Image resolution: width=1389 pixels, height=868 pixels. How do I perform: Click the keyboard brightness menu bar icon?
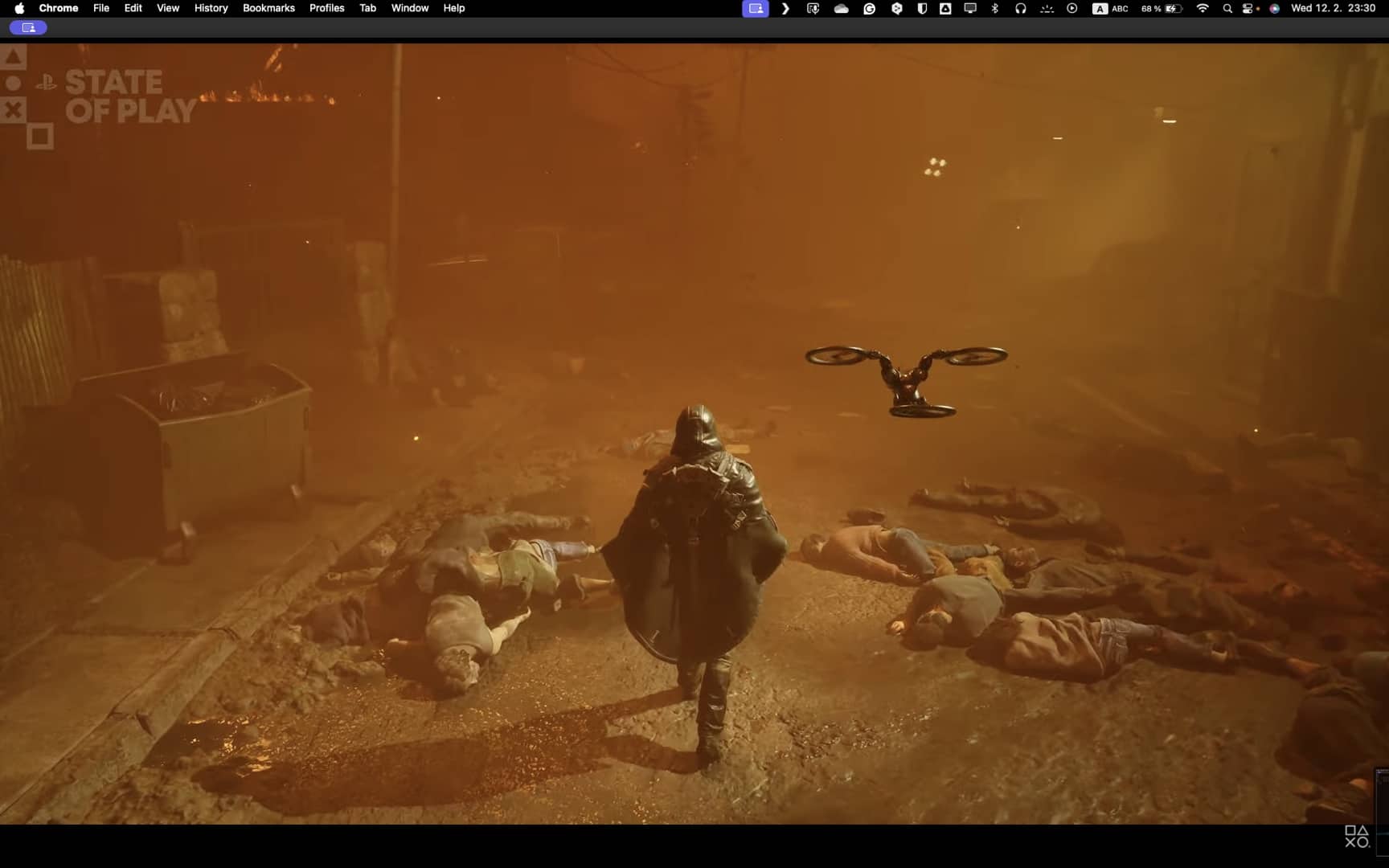point(1047,8)
